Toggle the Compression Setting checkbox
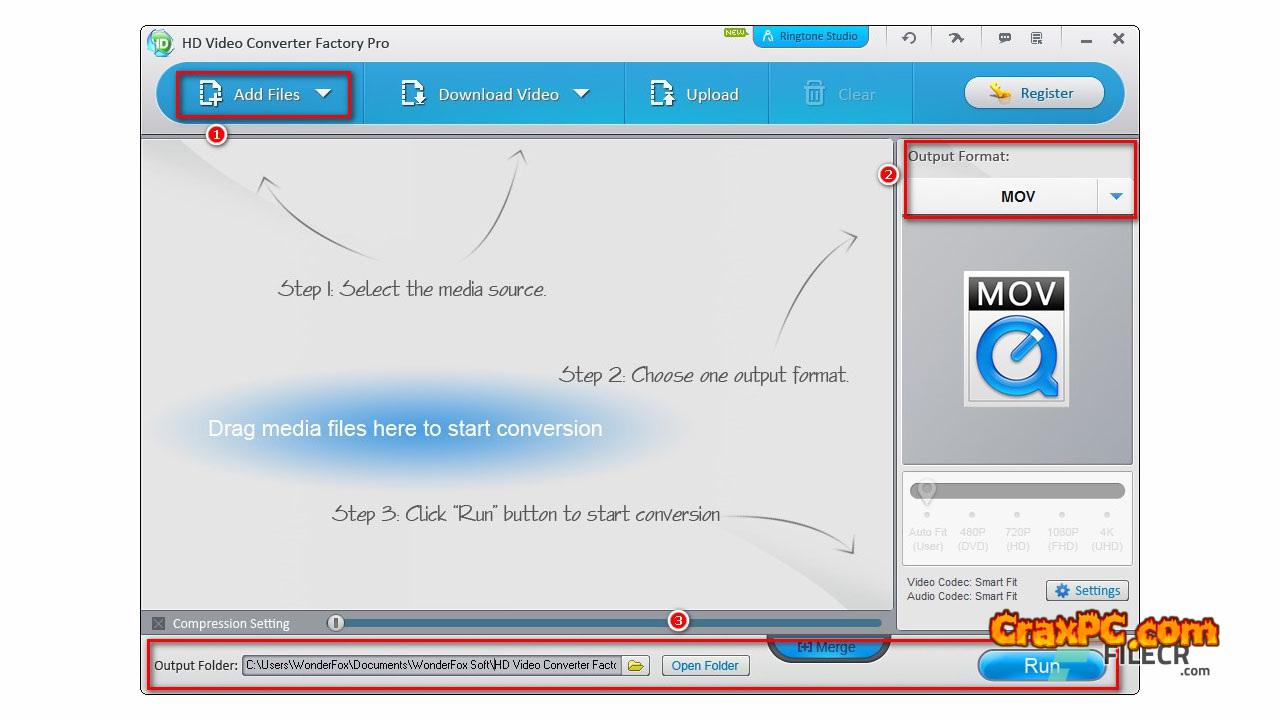 (158, 623)
